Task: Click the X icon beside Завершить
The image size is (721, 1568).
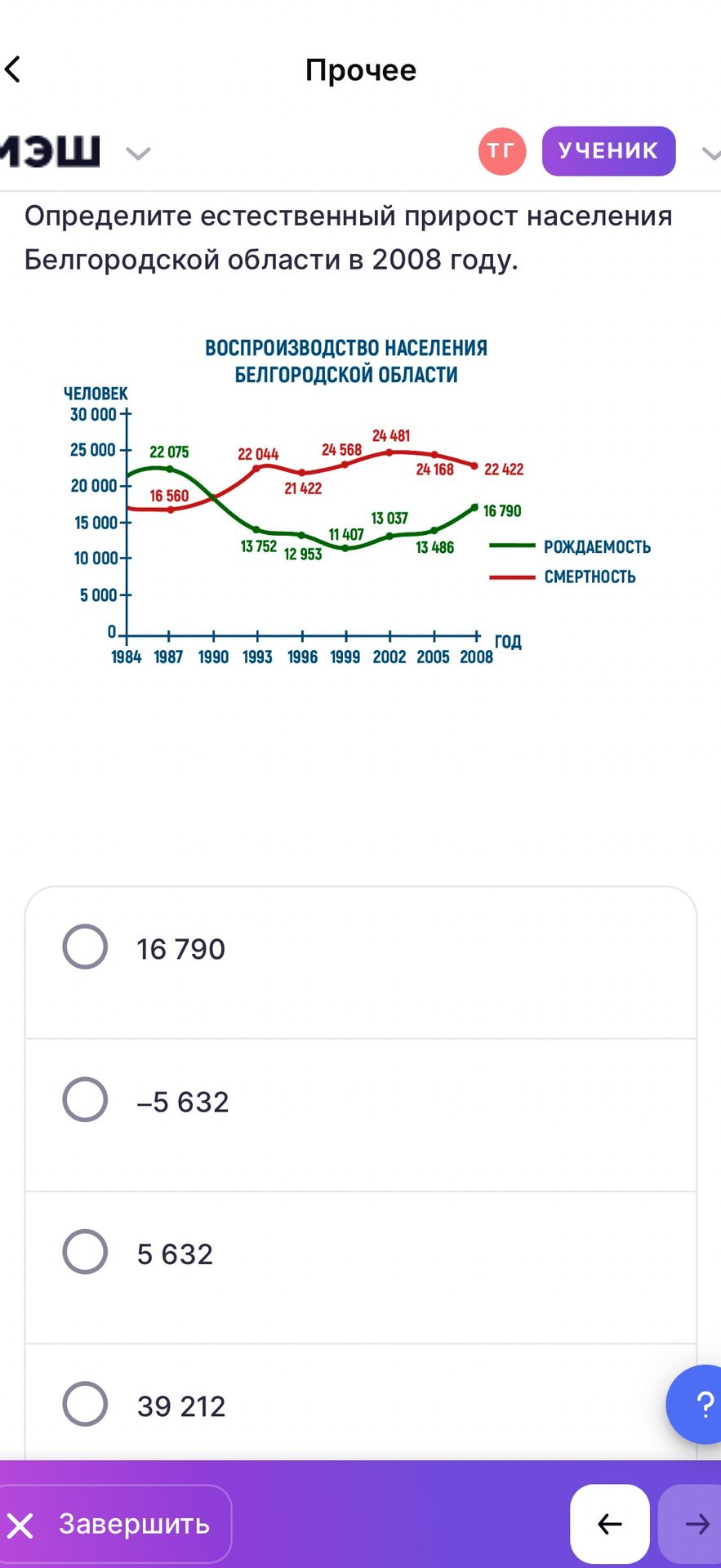Action: (20, 1525)
